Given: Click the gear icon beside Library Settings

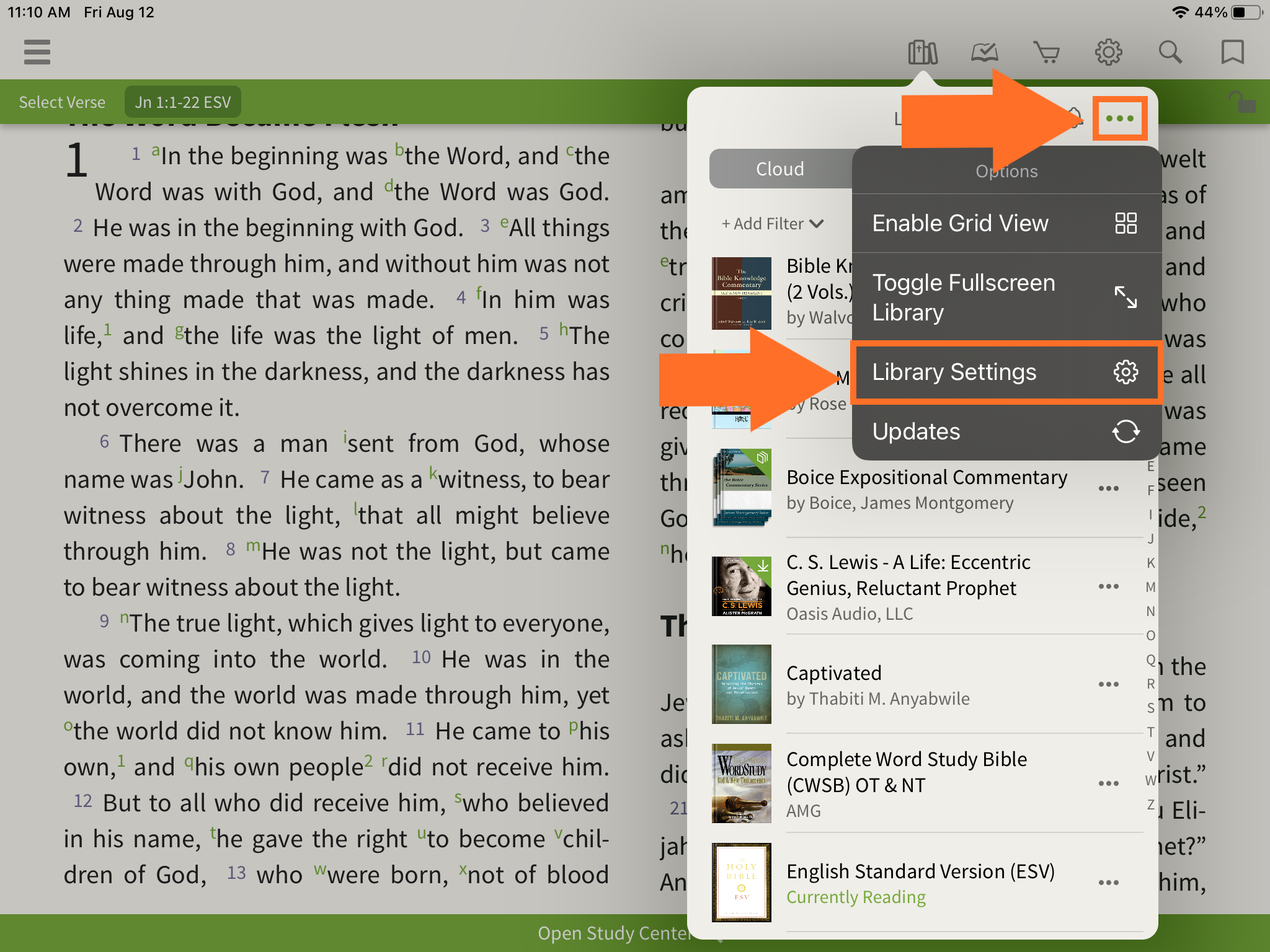Looking at the screenshot, I should point(1126,372).
